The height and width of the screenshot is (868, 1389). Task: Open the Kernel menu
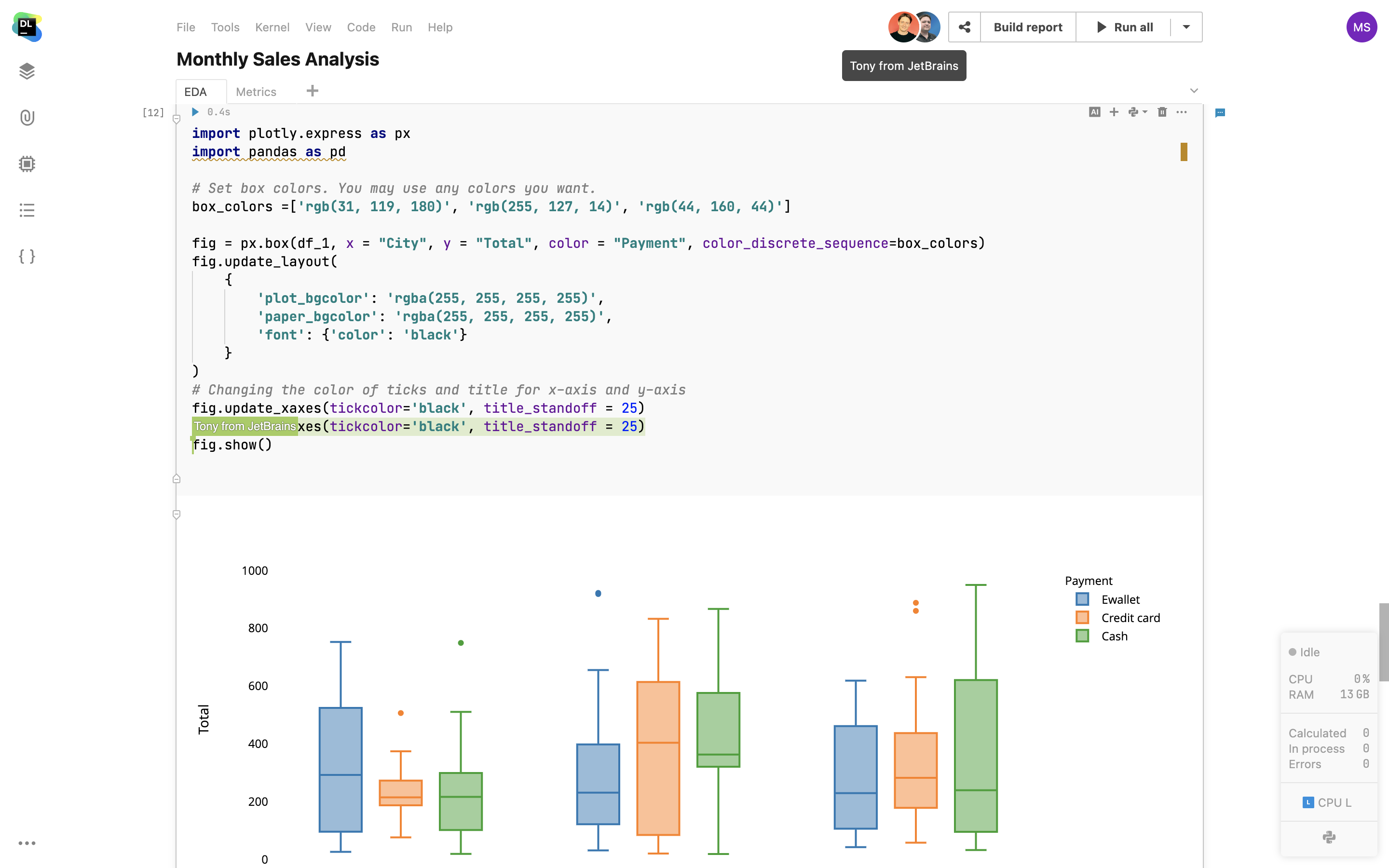click(272, 27)
